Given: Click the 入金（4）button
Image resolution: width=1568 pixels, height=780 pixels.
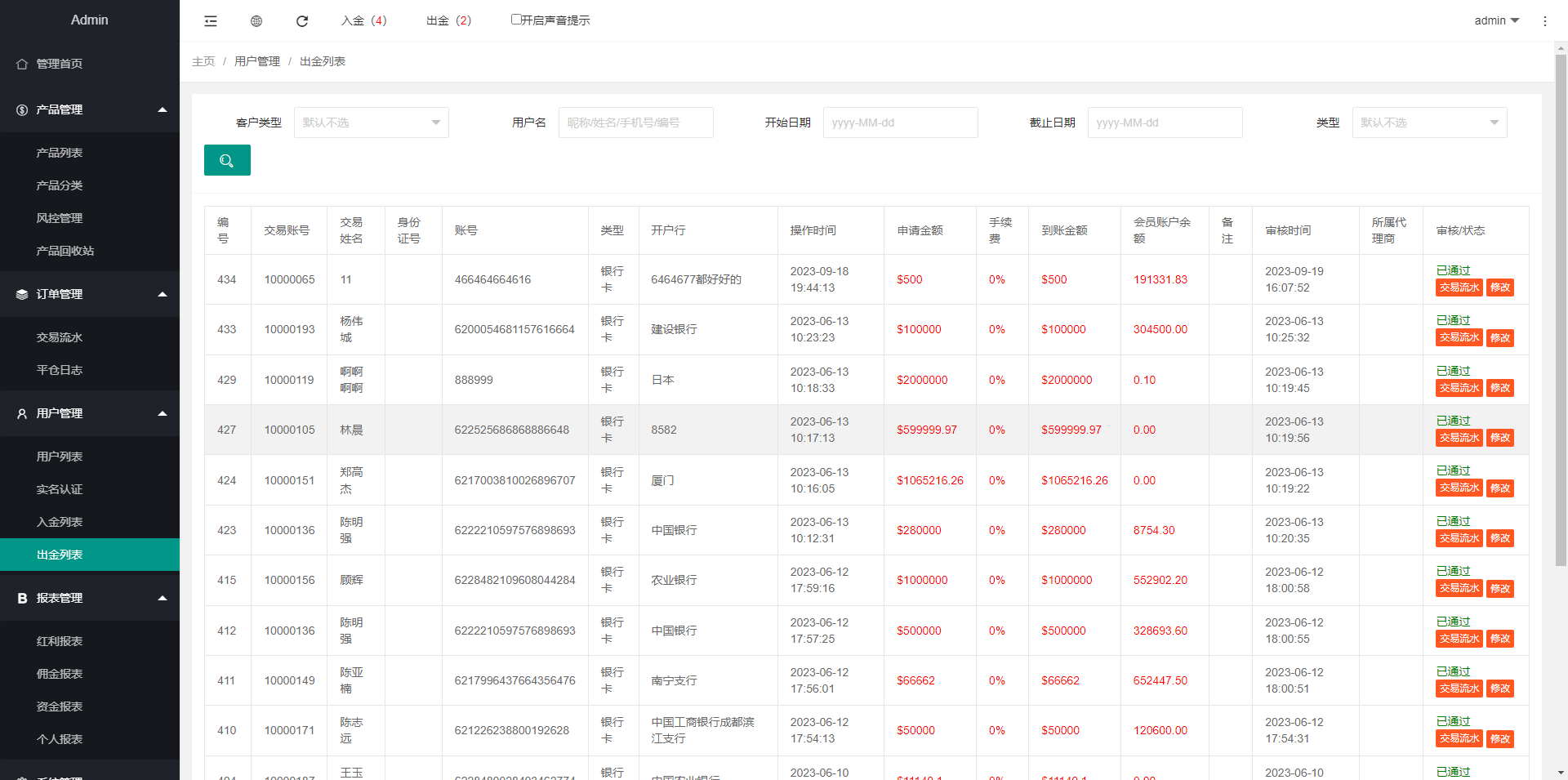Looking at the screenshot, I should tap(364, 20).
